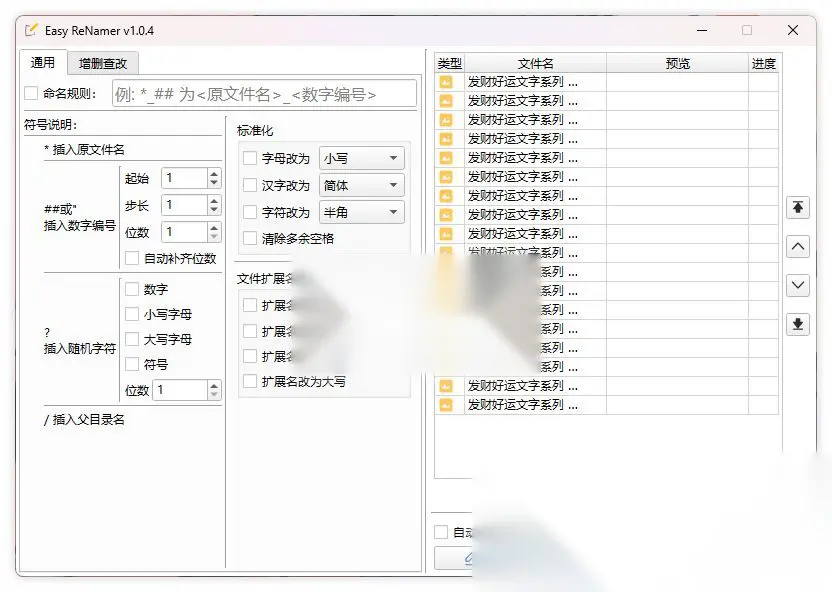Screen dimensions: 832x592
Task: Move selected file down one row
Action: 798,285
